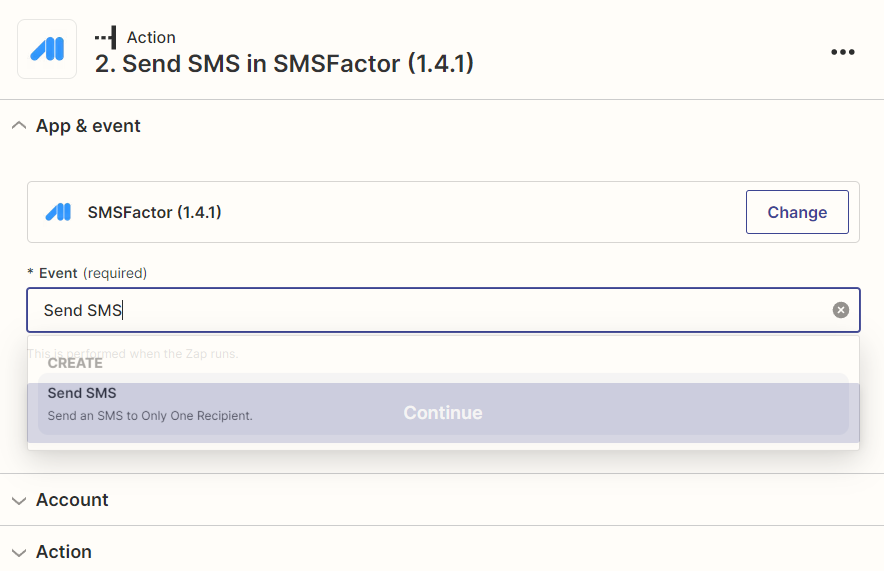Click the Change app button

coord(797,212)
